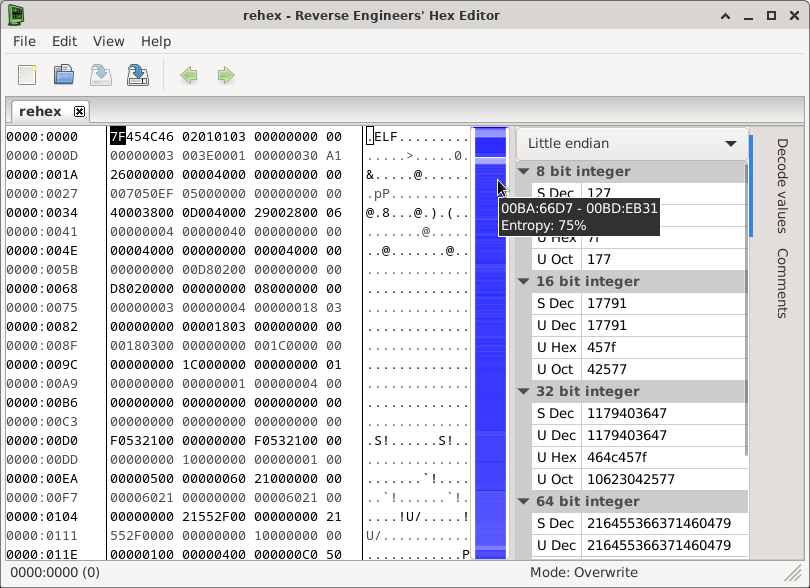
Task: Collapse the 64 bit integer section
Action: click(x=524, y=501)
